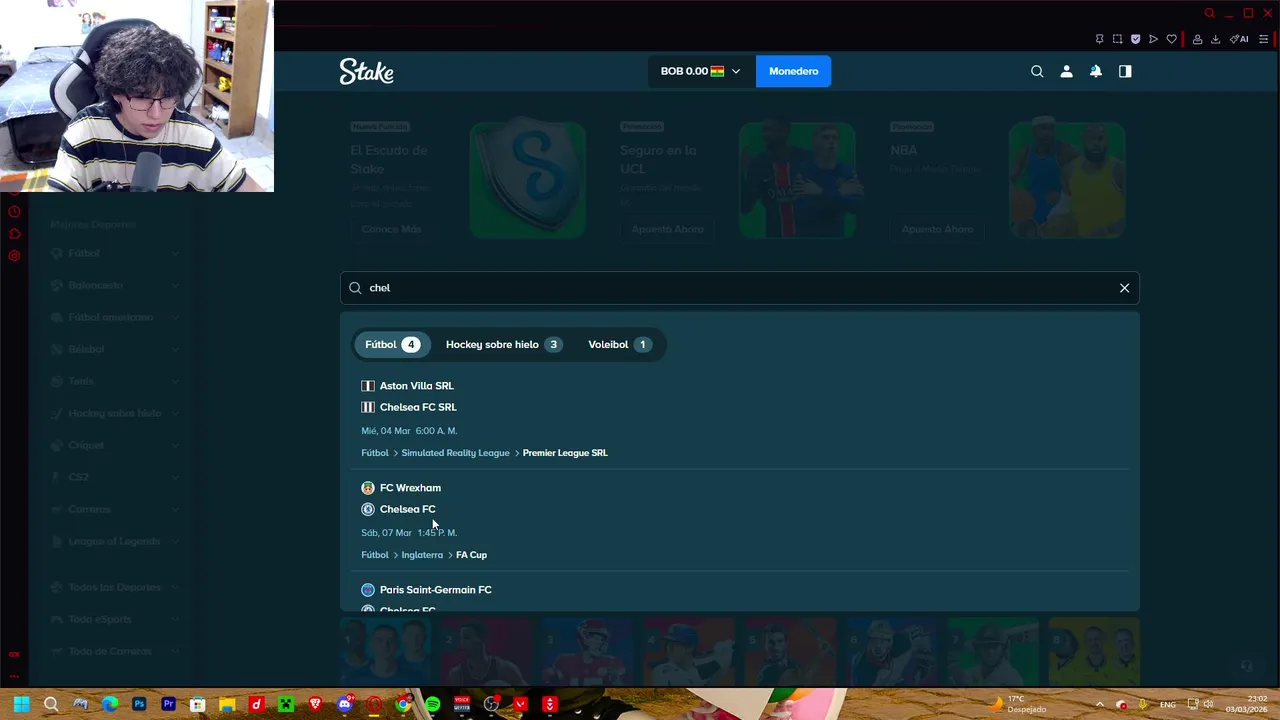1280x720 pixels.
Task: Clear the search with the X
Action: click(x=1124, y=288)
